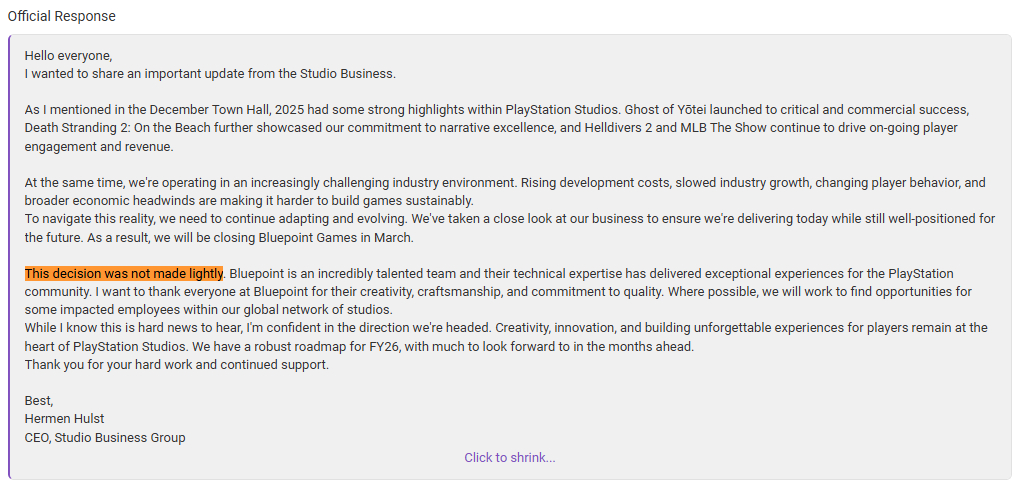Click the 'CEO, Studio Business Group' title line

[105, 438]
